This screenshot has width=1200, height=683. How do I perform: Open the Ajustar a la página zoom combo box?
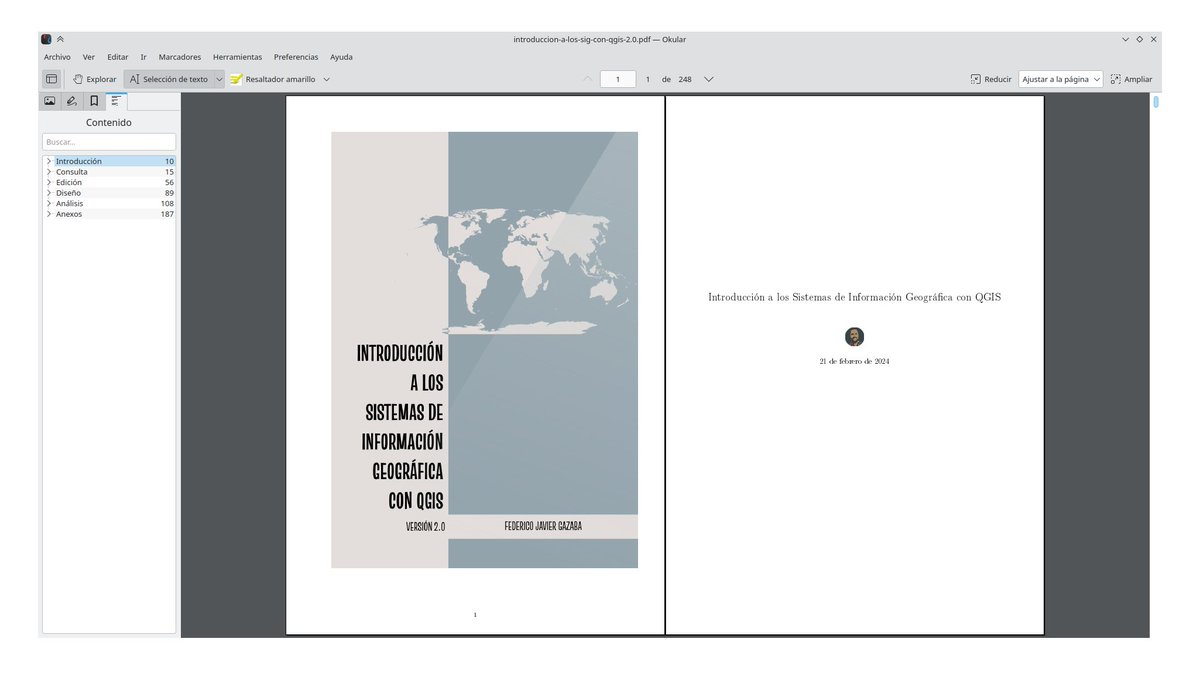click(x=1061, y=79)
